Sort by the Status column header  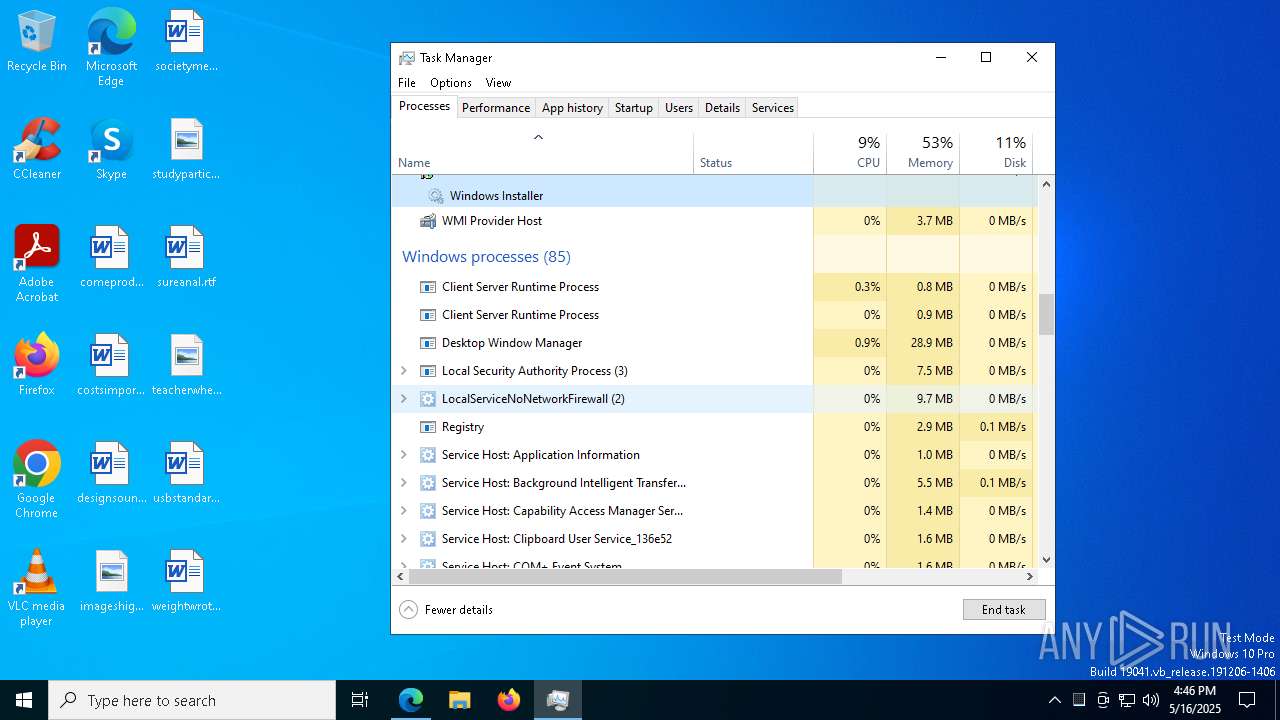(x=753, y=153)
